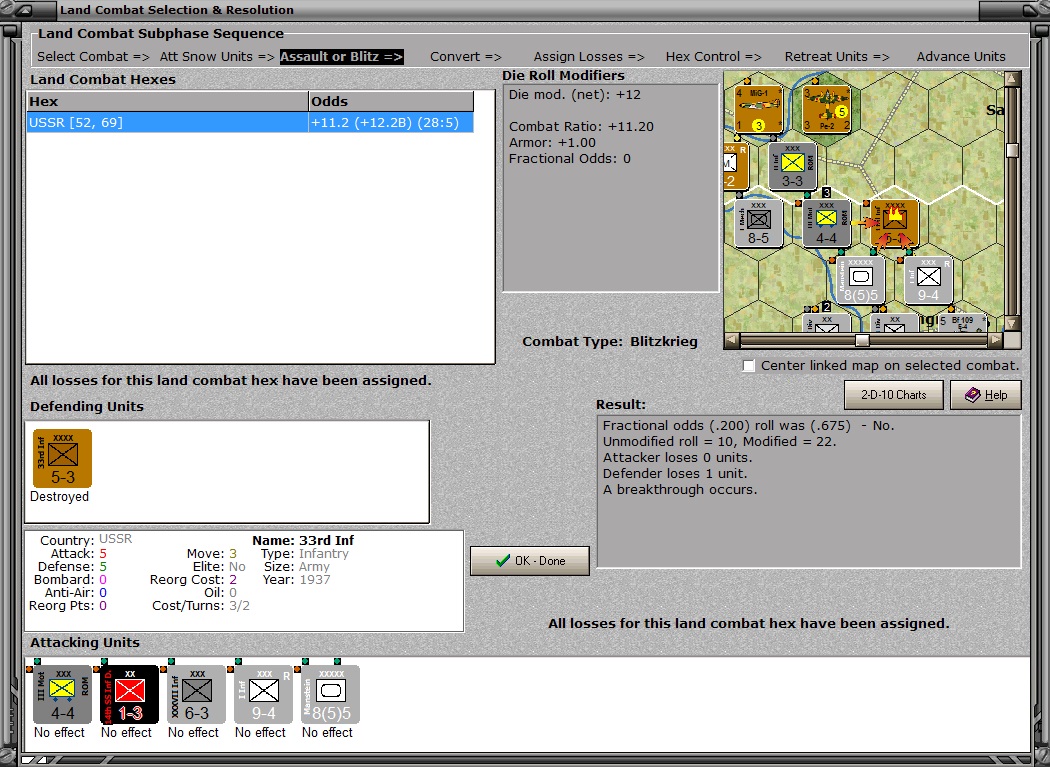The image size is (1050, 767).
Task: Click the Armor: +1.00 modifier line
Action: (552, 143)
